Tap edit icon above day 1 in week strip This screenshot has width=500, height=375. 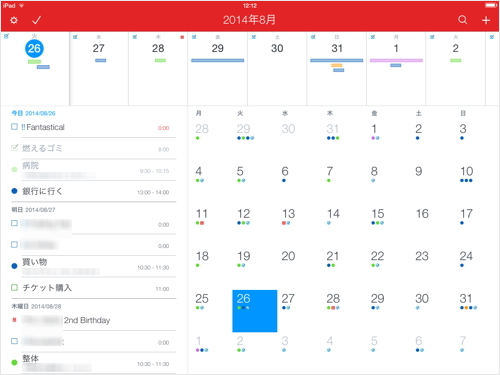[373, 37]
